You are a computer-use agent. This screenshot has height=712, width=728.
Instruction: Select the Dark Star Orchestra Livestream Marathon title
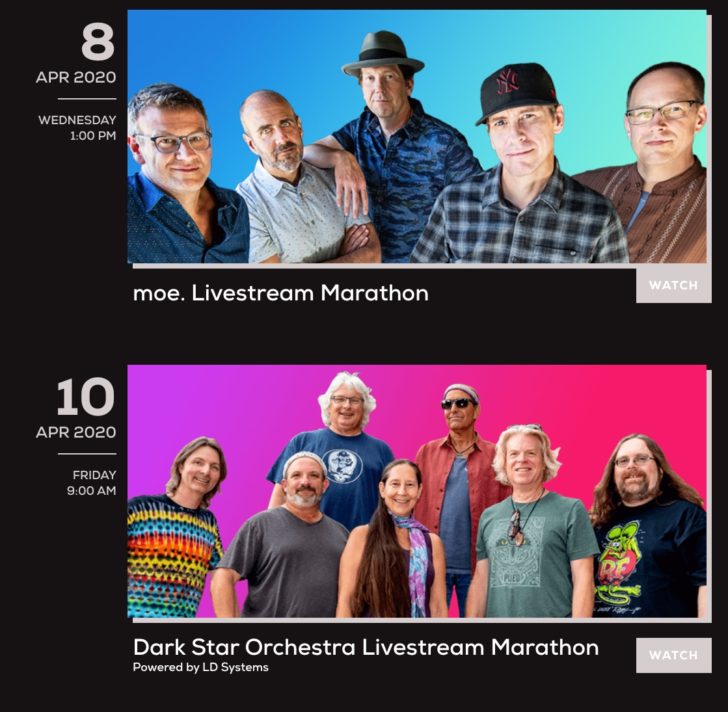[366, 647]
